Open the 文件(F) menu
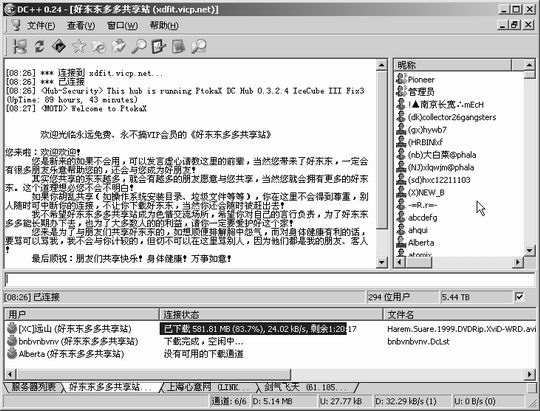This screenshot has width=540, height=411. [41, 25]
